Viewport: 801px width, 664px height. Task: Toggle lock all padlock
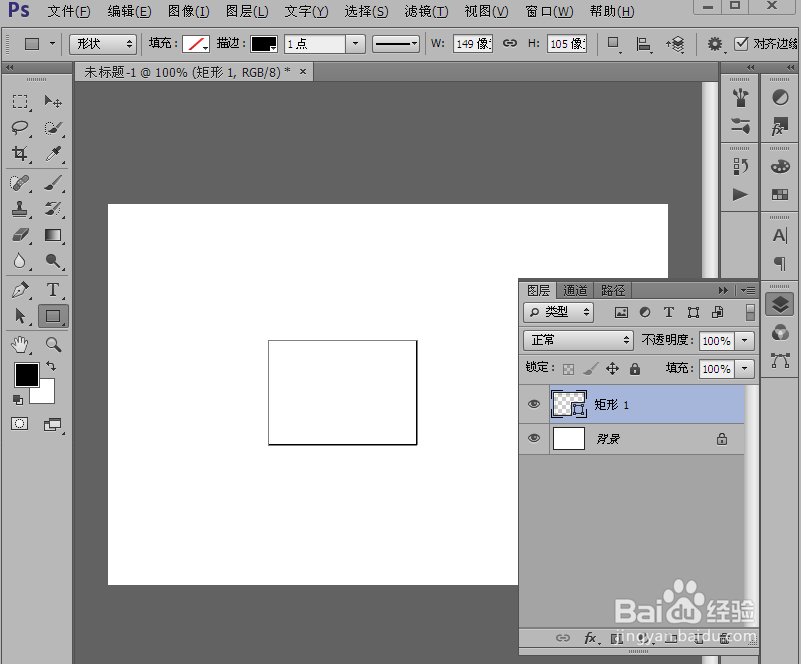click(x=634, y=368)
